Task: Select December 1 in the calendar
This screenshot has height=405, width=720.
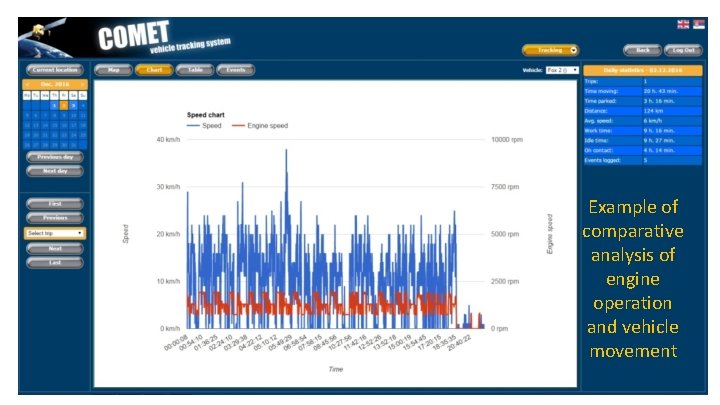Action: click(55, 106)
